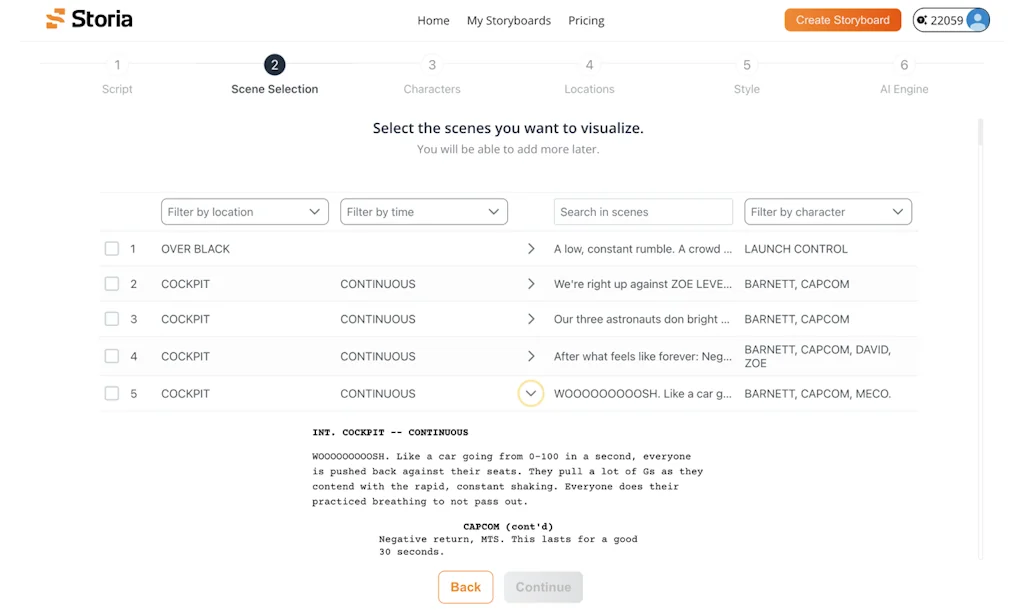Collapse the expanded scene 5 script preview

click(531, 393)
